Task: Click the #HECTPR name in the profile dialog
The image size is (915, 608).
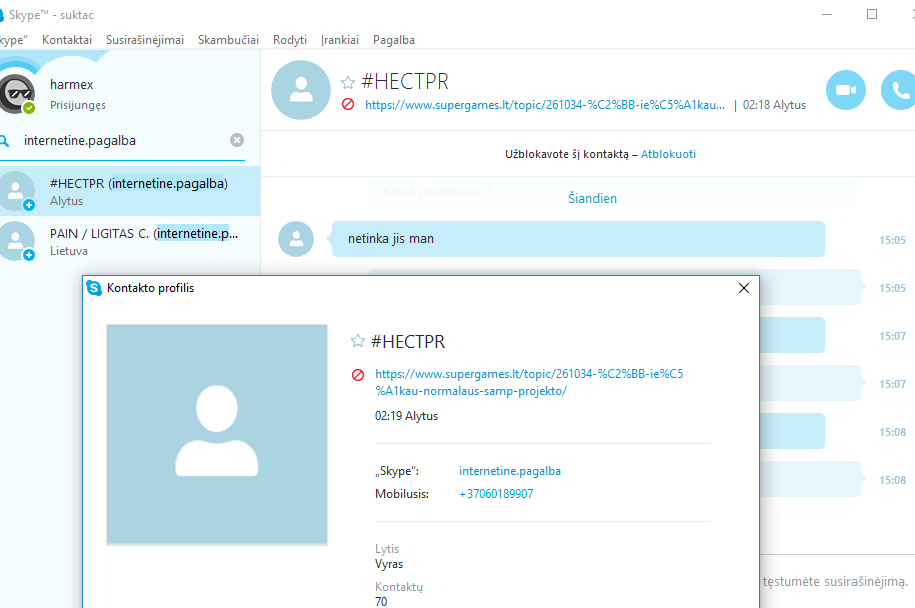Action: 408,341
